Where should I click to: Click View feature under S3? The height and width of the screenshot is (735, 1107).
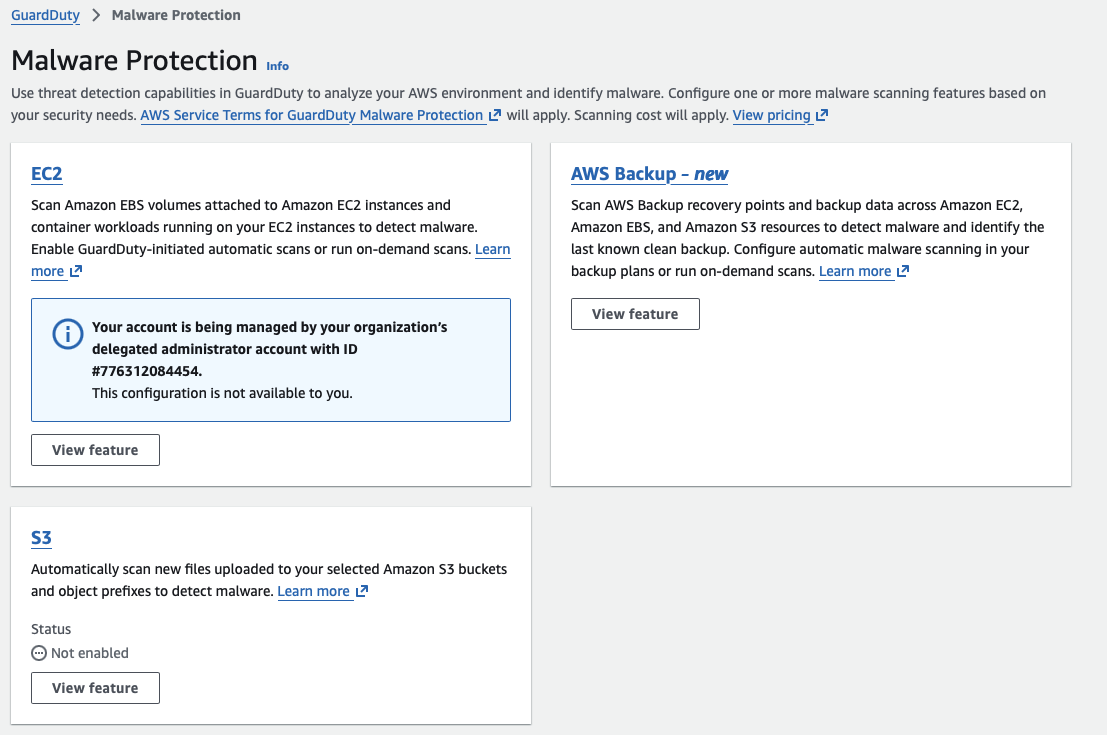[95, 688]
